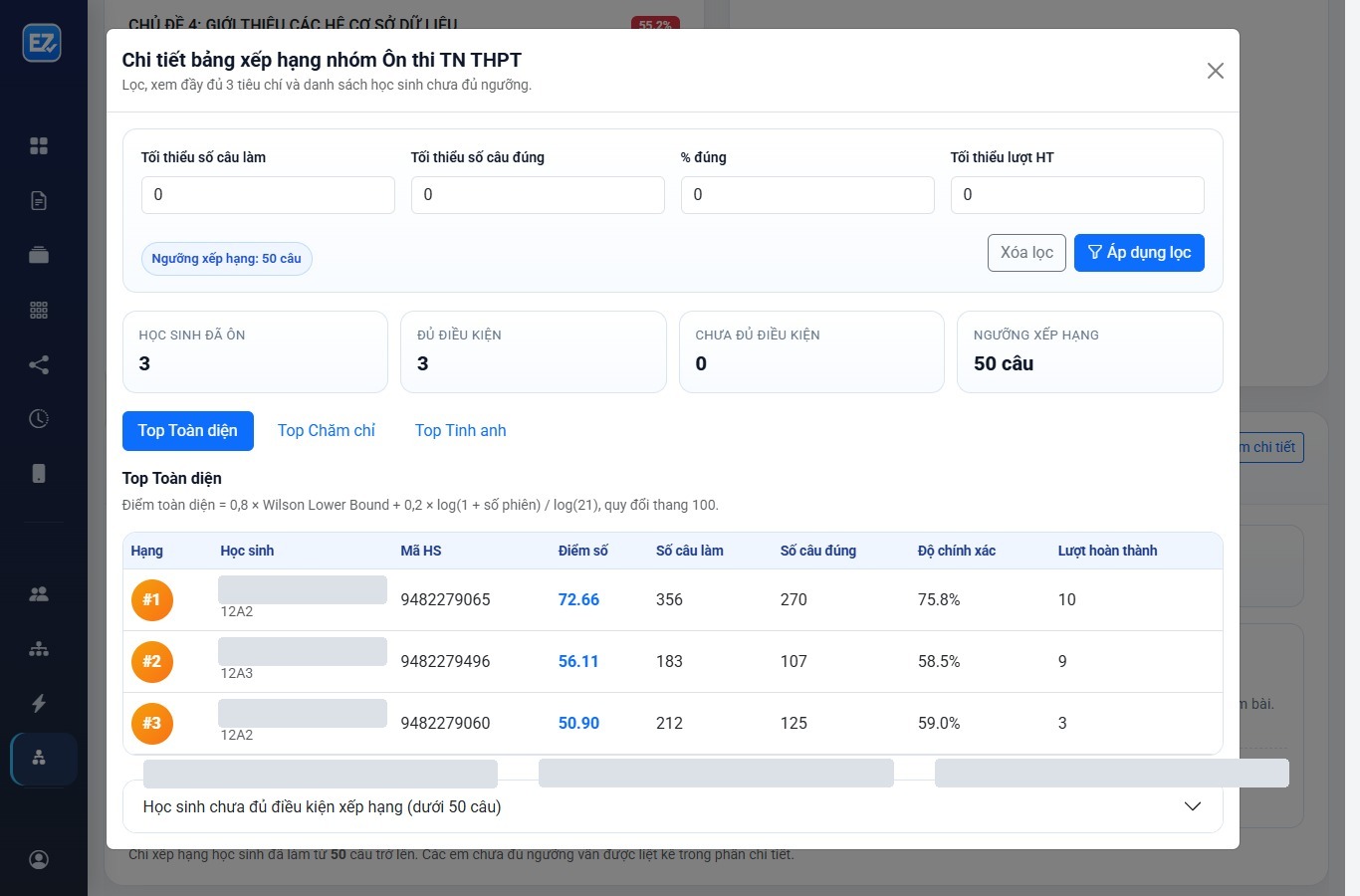This screenshot has width=1360, height=896.
Task: Click the EZ logo in the sidebar
Action: 42,43
